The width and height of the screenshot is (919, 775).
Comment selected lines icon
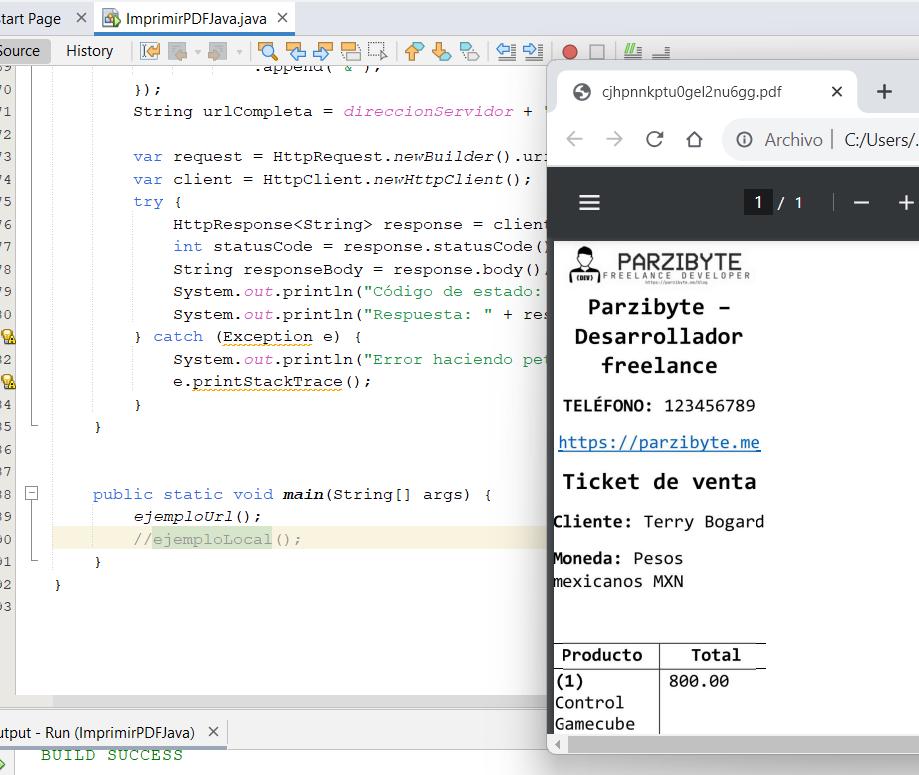pyautogui.click(x=632, y=52)
